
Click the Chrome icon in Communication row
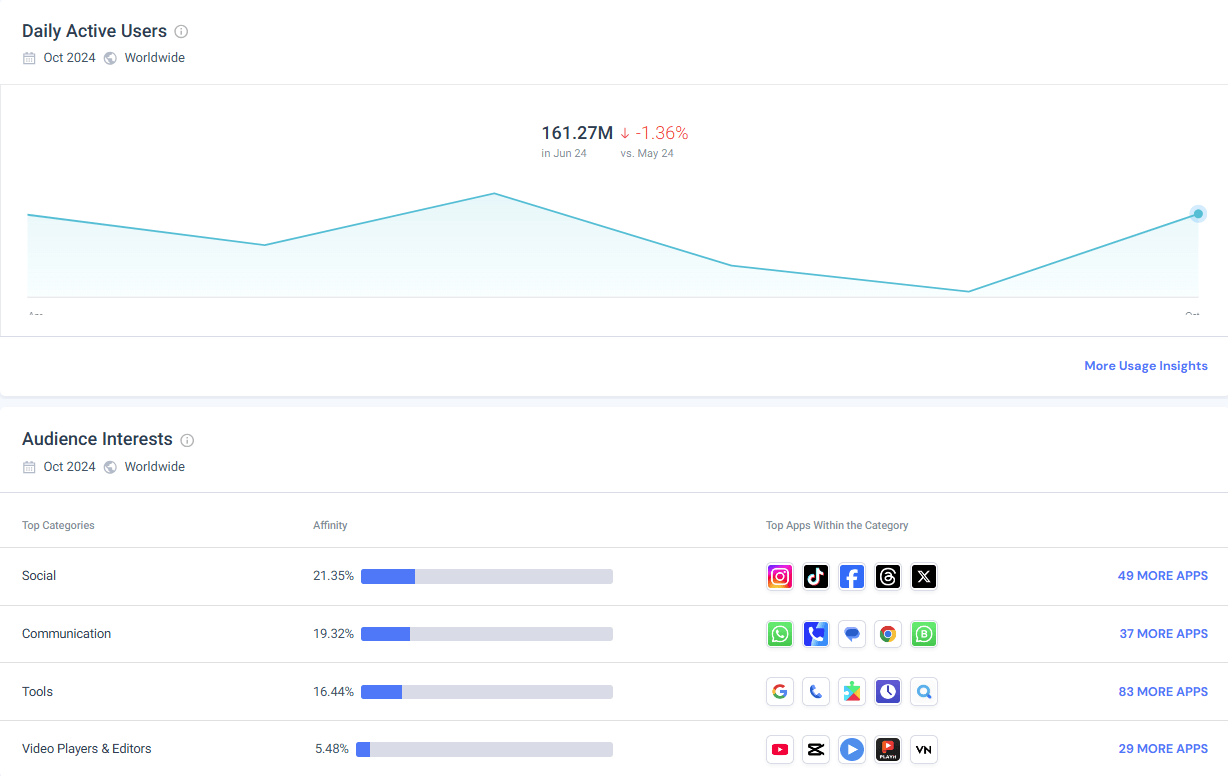(x=888, y=634)
